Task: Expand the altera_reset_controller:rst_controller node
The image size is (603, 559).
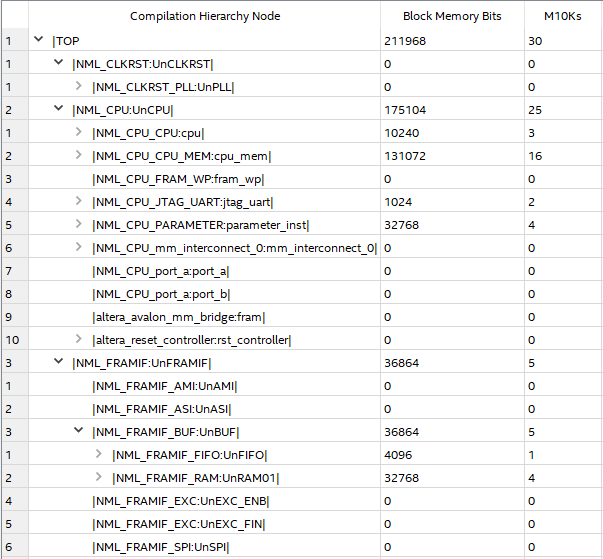Action: [78, 339]
